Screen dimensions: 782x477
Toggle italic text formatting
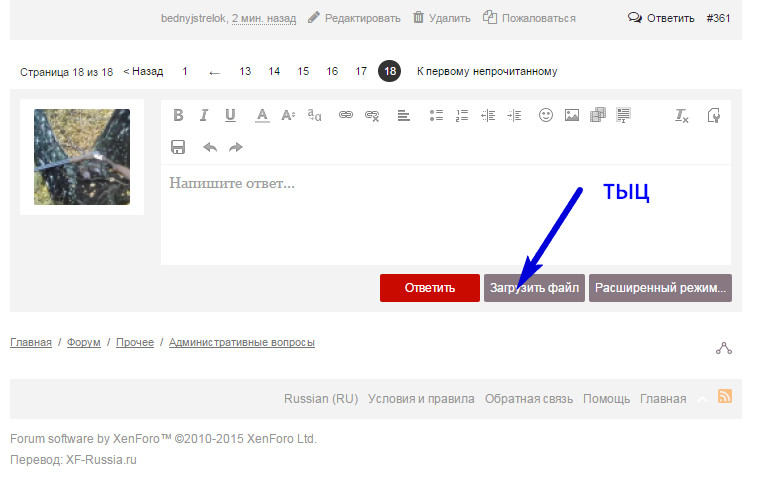tap(203, 115)
